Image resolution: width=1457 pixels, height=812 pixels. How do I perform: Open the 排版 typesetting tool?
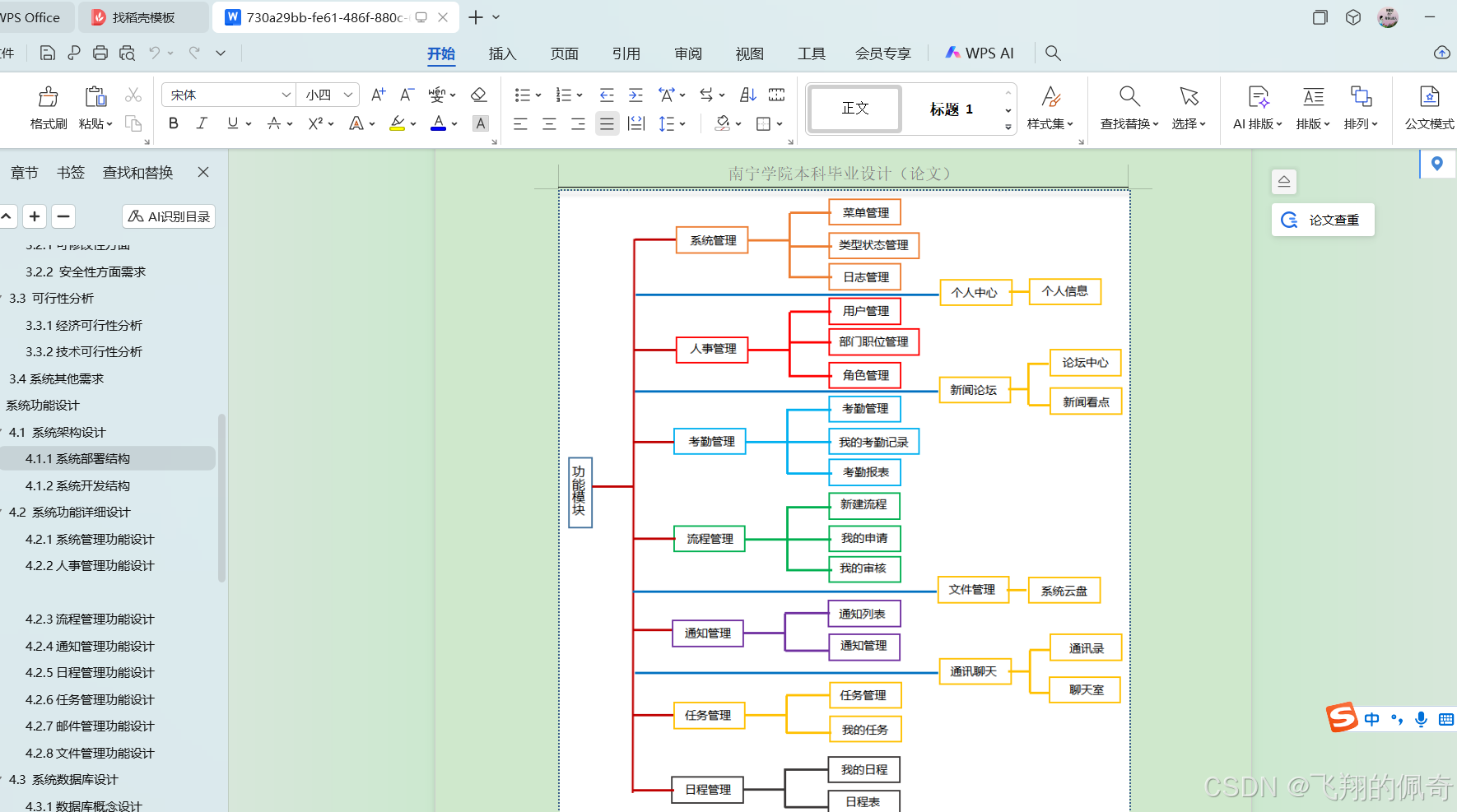click(x=1311, y=107)
